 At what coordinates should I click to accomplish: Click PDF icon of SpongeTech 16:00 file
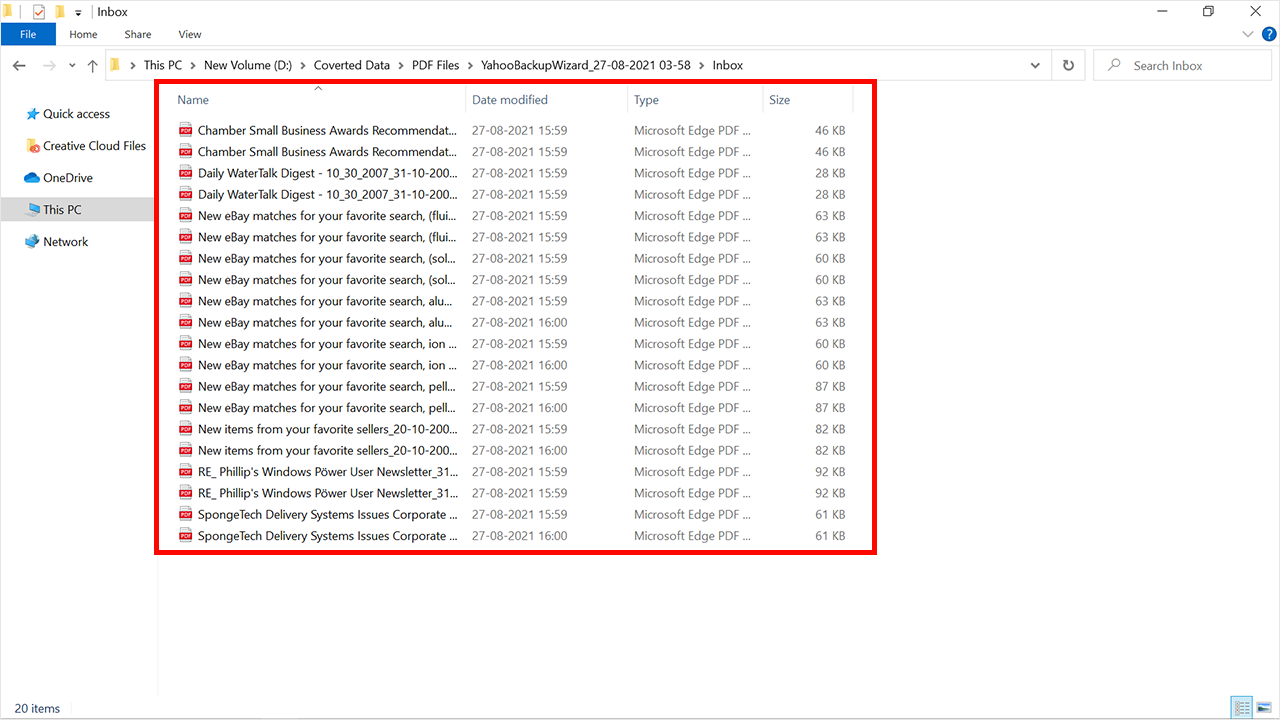[186, 536]
